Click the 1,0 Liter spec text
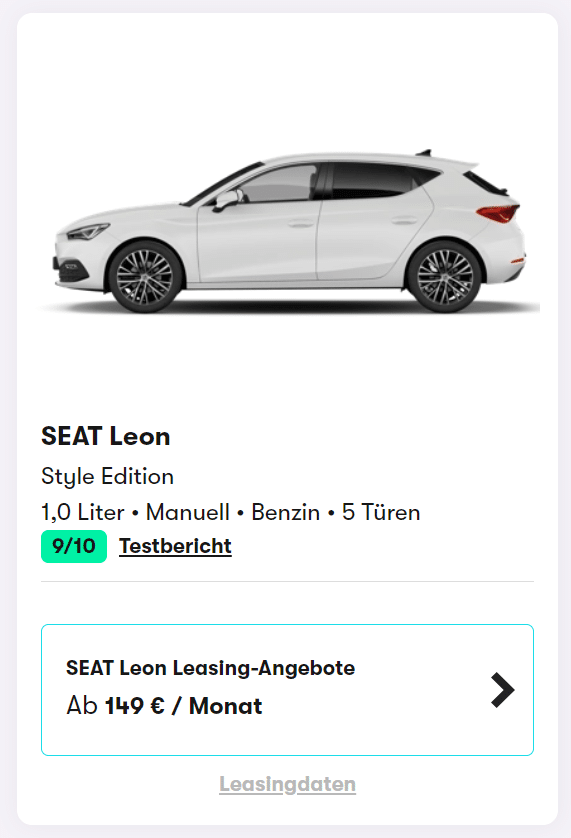Viewport: 571px width, 838px height. (x=82, y=512)
